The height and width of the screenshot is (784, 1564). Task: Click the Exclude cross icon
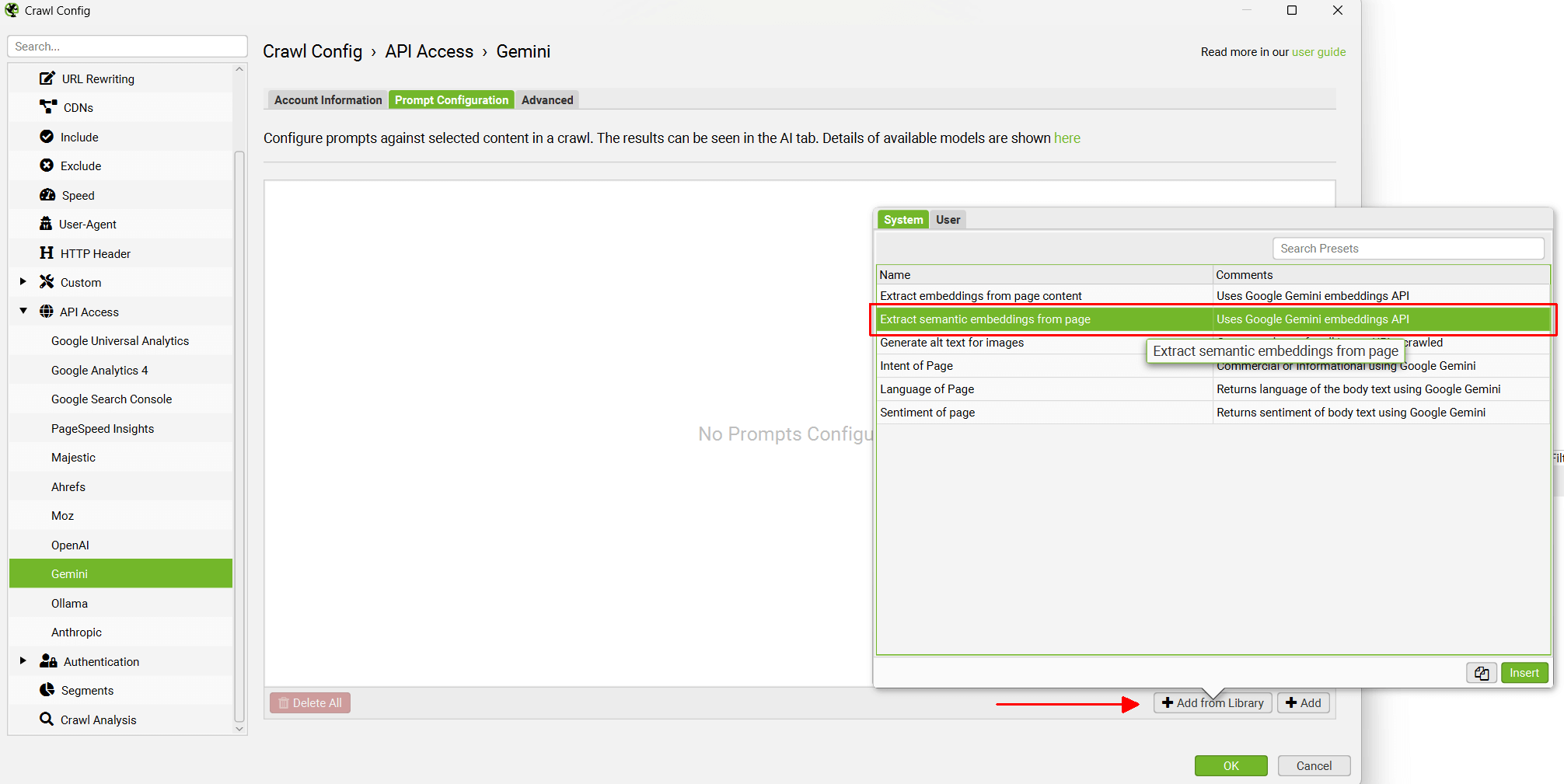click(x=47, y=166)
